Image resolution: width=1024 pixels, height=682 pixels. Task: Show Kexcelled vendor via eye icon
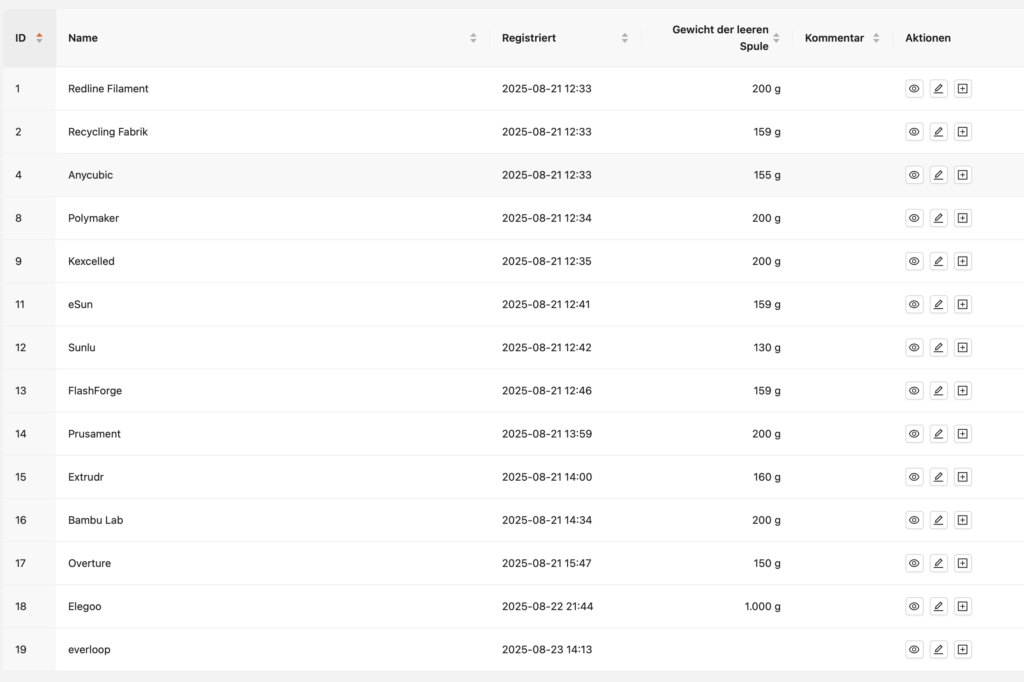(x=914, y=261)
